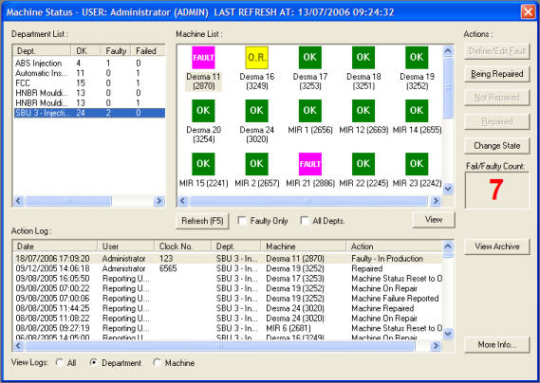Select the MIR 21 (2886) FAULT icon
The image size is (540, 383).
[310, 164]
